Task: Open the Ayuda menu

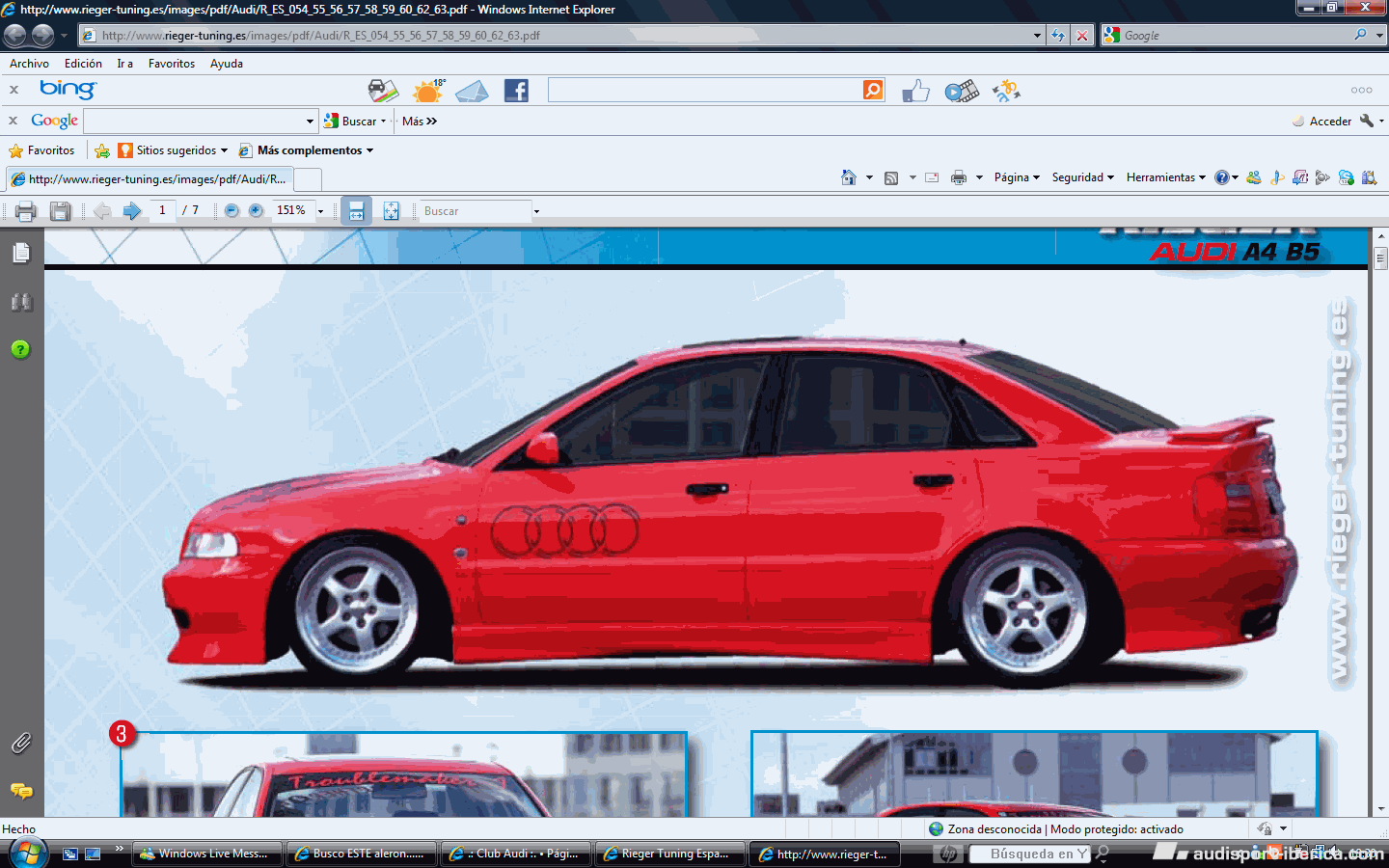Action: pos(227,64)
